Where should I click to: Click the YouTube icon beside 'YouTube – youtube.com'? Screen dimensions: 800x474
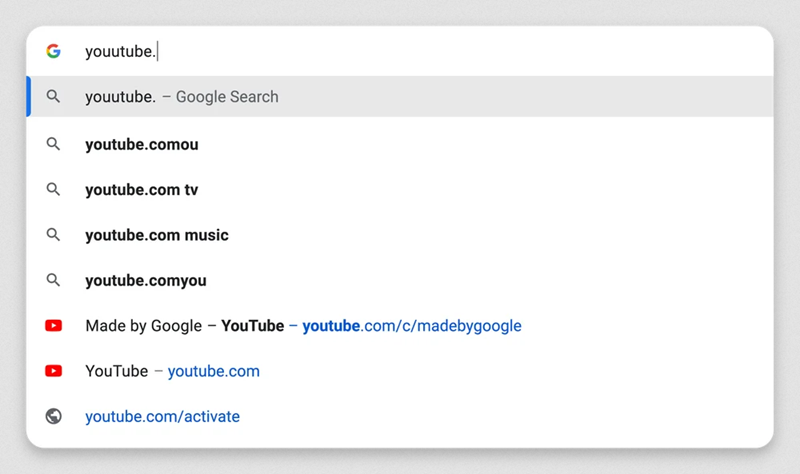tap(54, 371)
